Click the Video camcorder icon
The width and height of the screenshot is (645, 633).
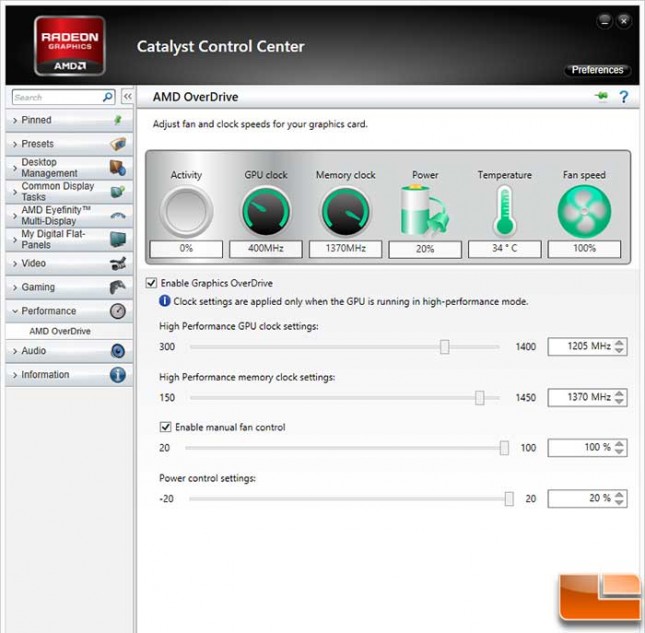pyautogui.click(x=118, y=263)
